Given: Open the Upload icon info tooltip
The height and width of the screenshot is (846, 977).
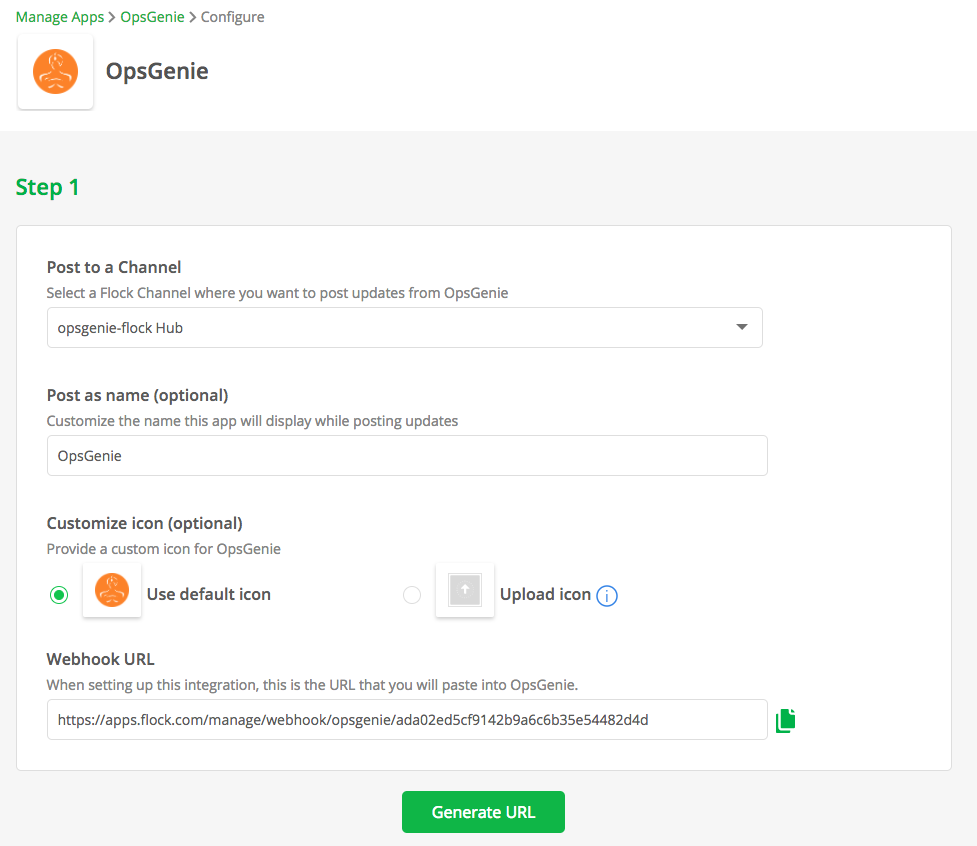Looking at the screenshot, I should point(607,596).
